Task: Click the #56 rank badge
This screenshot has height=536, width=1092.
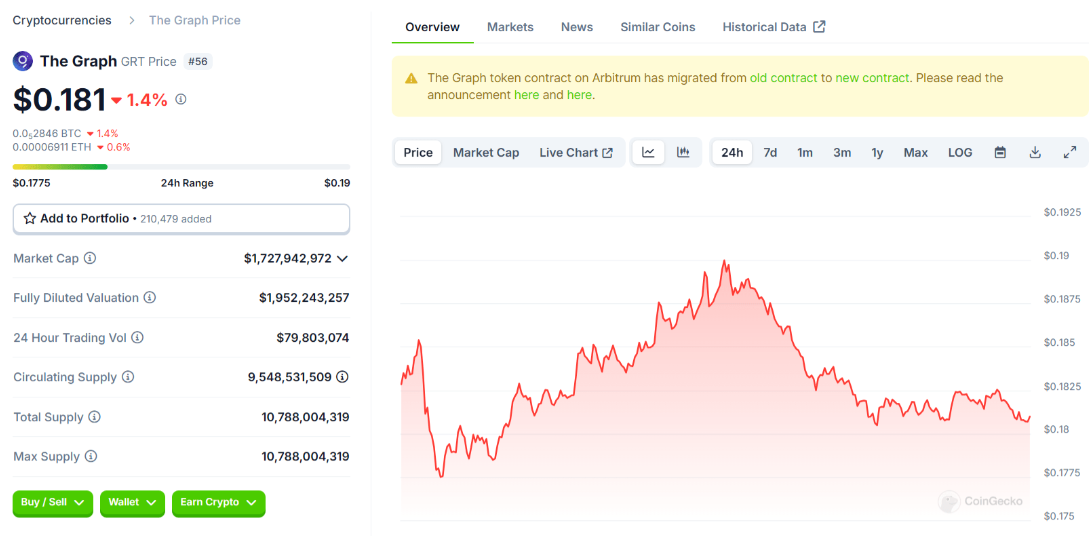Action: click(x=198, y=61)
